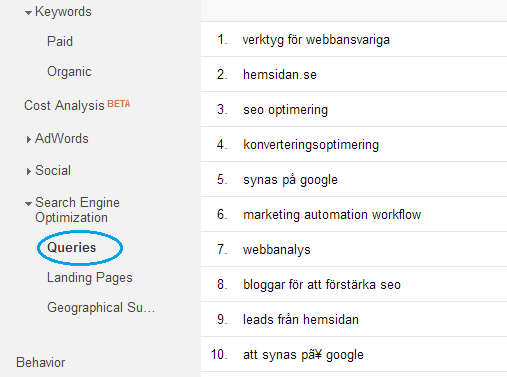The image size is (507, 377).
Task: Select 'leads från hemsidan' query
Action: pyautogui.click(x=301, y=319)
